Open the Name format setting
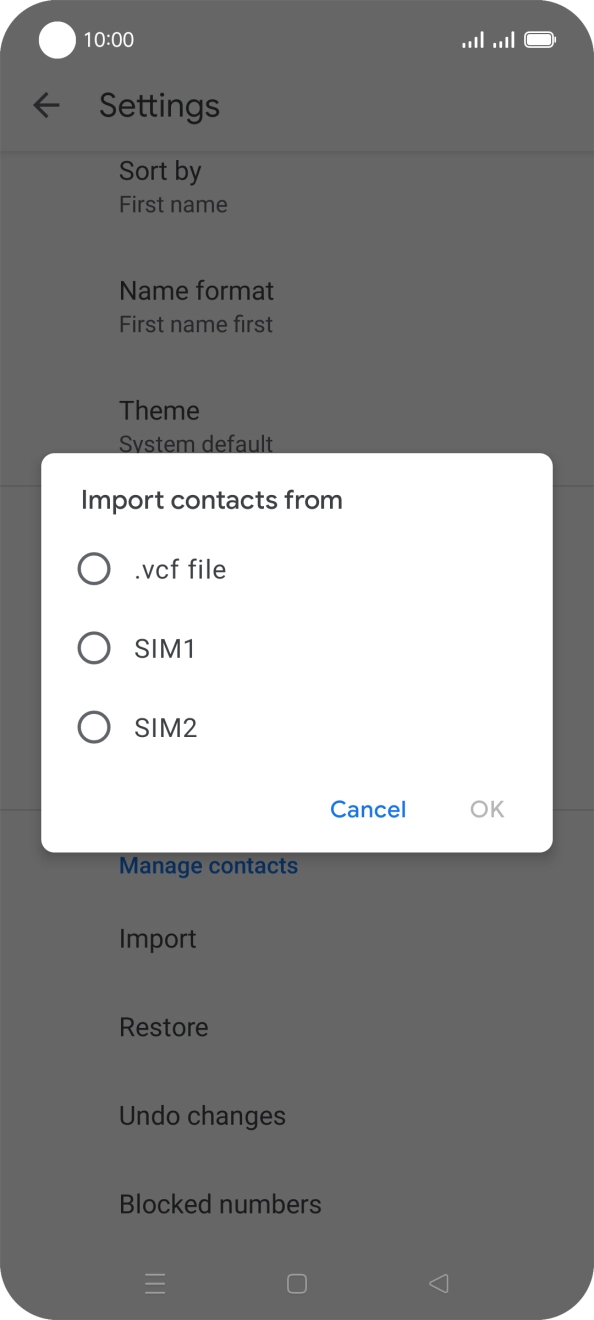The height and width of the screenshot is (1320, 594). click(x=196, y=305)
